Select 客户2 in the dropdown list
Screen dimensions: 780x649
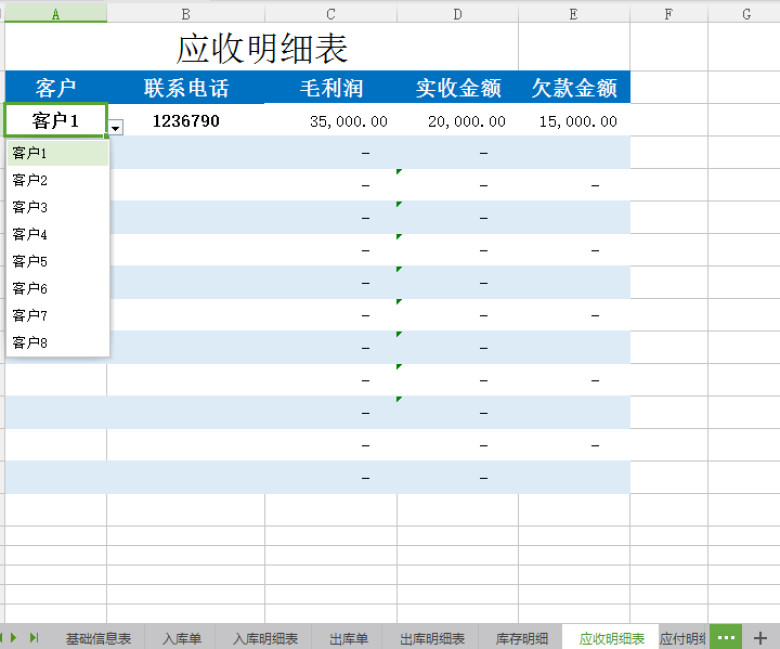point(58,180)
